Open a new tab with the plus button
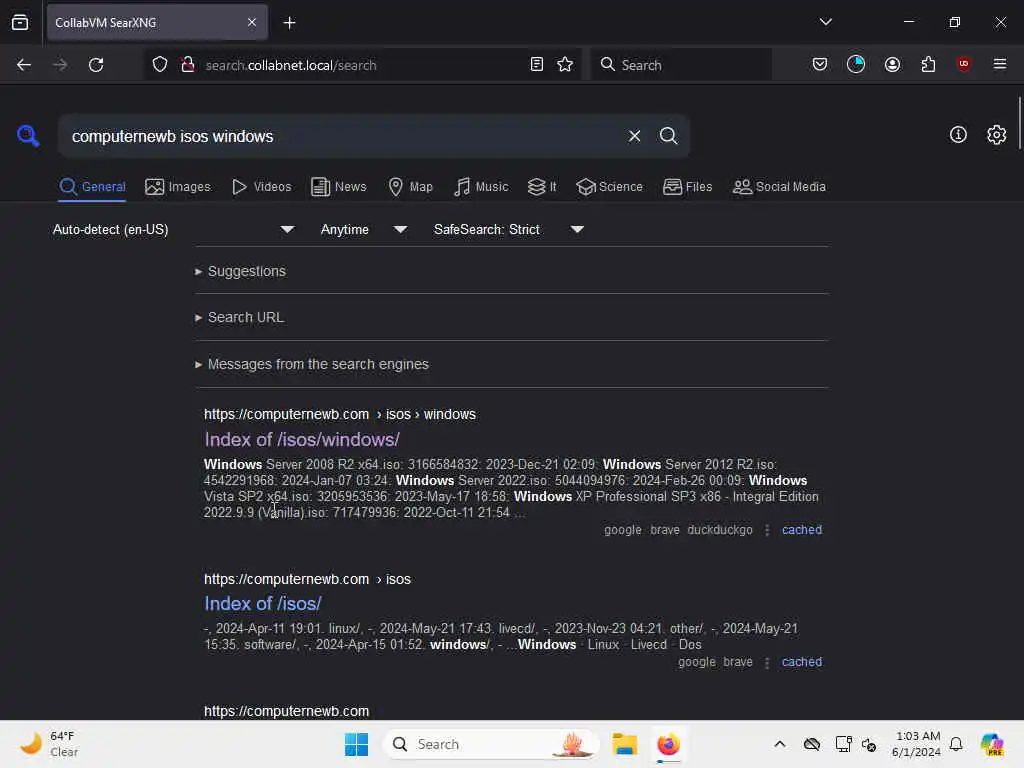 coord(289,23)
